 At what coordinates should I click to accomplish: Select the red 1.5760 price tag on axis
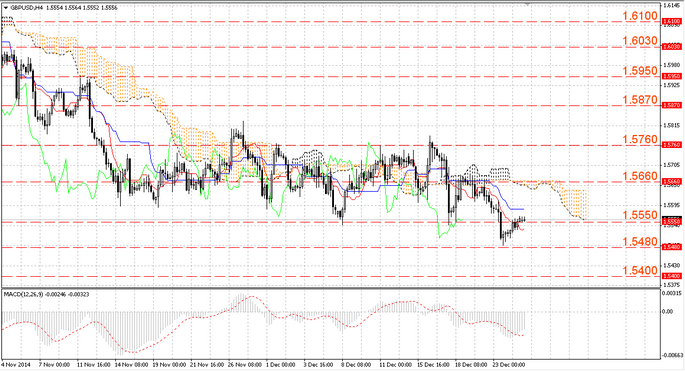[671, 145]
